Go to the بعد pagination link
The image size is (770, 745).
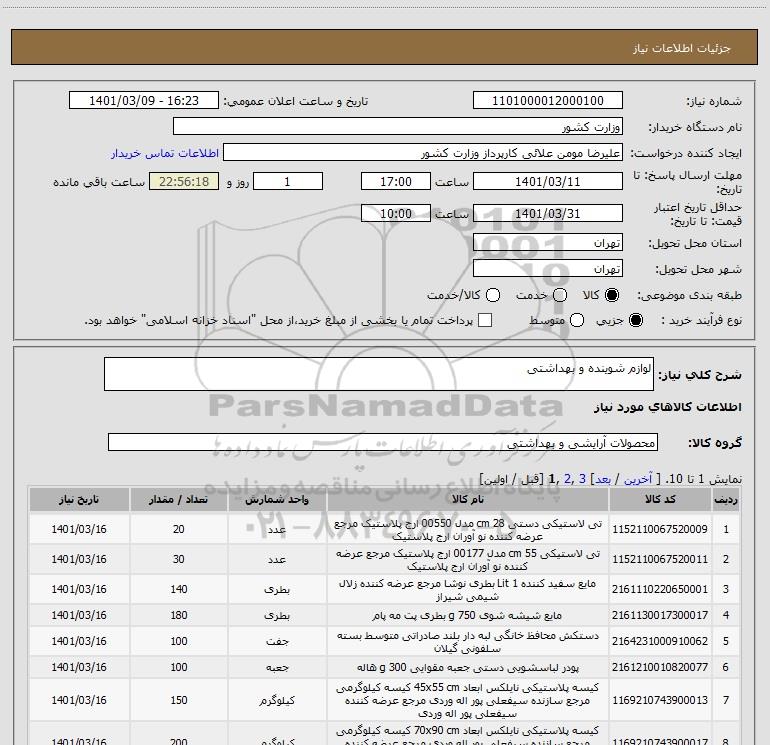pos(603,479)
